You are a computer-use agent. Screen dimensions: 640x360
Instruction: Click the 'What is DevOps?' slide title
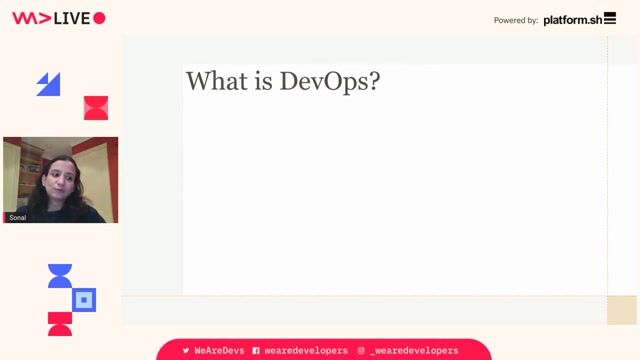click(283, 81)
